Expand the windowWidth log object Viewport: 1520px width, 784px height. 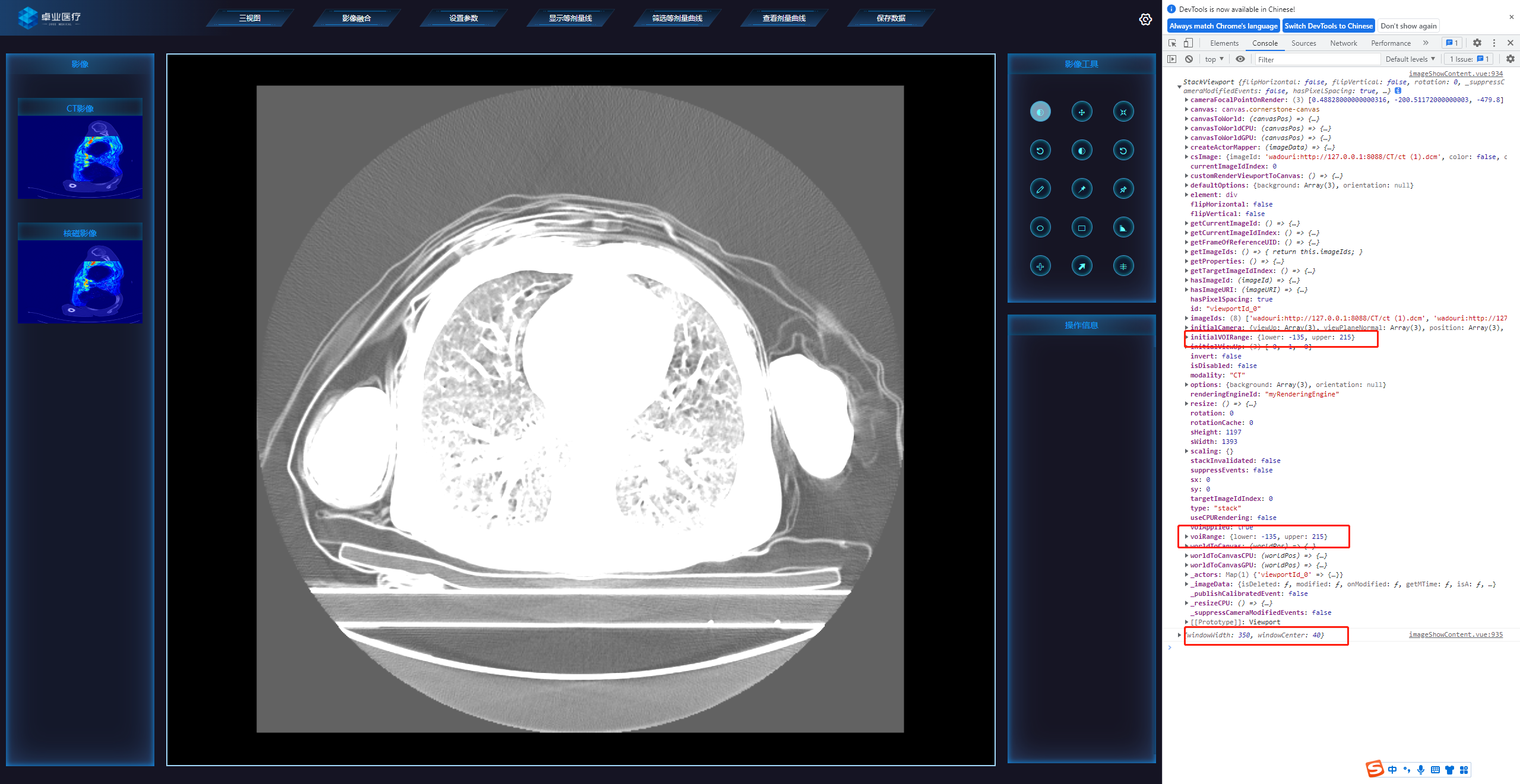pyautogui.click(x=1179, y=635)
